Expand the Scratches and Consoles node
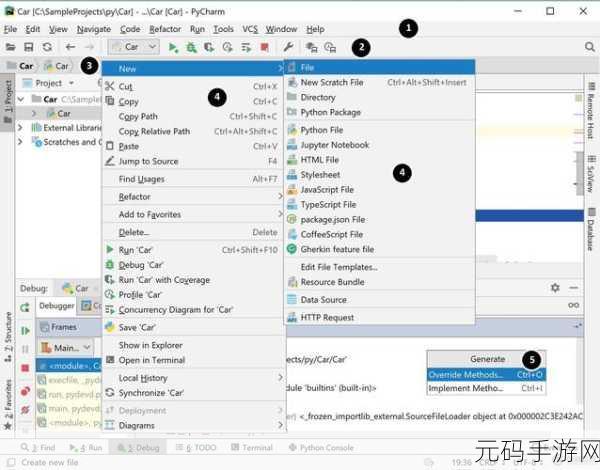Image resolution: width=600 pixels, height=470 pixels. 20,142
